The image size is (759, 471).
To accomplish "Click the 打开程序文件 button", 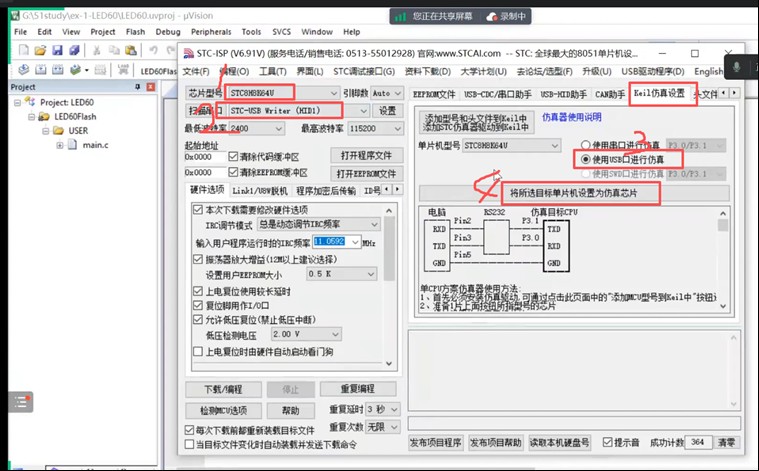I will [x=366, y=155].
